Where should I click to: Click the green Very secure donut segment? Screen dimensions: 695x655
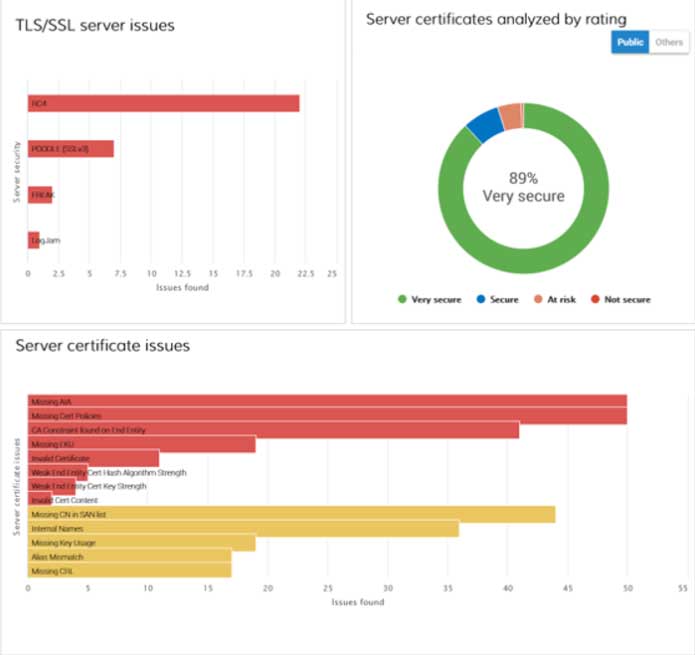point(523,261)
